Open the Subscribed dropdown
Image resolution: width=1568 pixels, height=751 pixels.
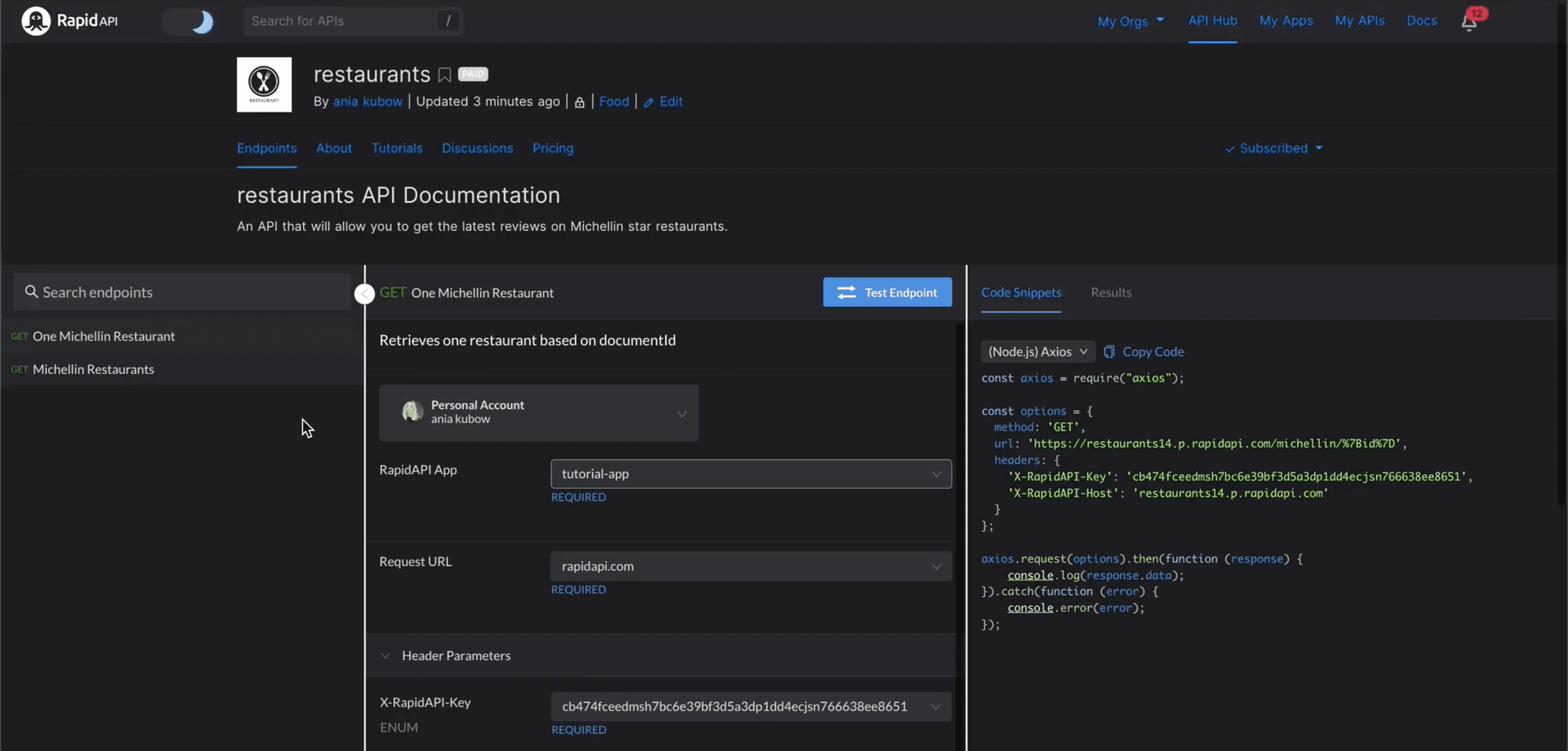1273,149
